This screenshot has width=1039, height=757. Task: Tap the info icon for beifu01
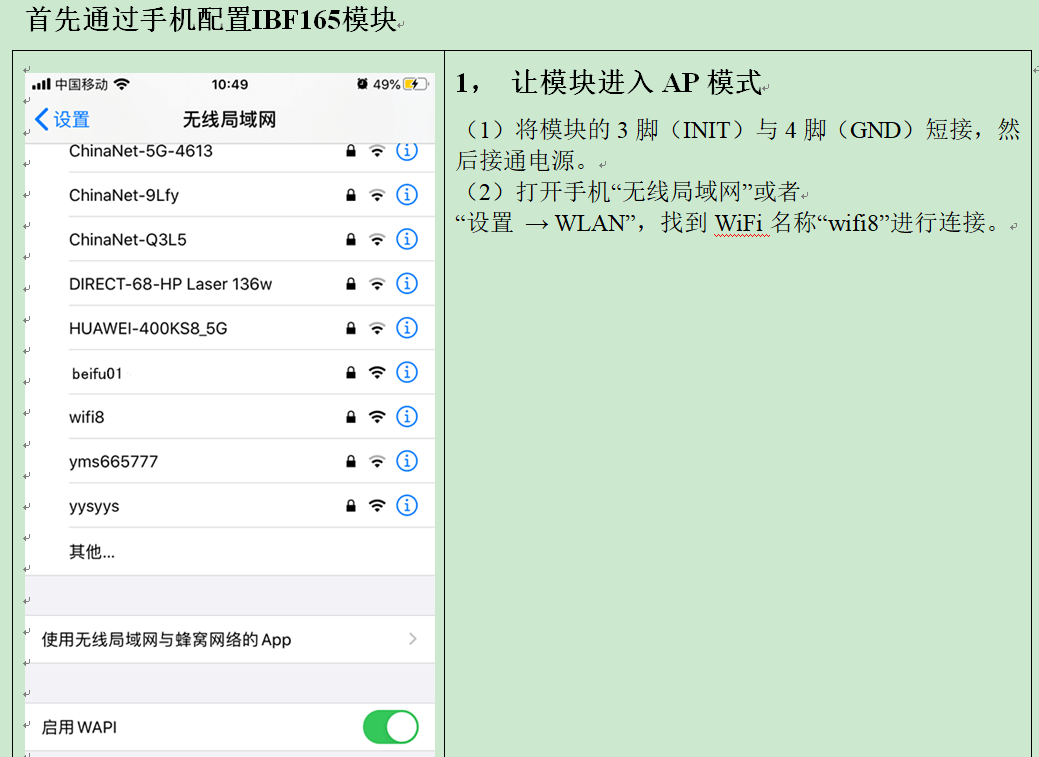[x=407, y=373]
